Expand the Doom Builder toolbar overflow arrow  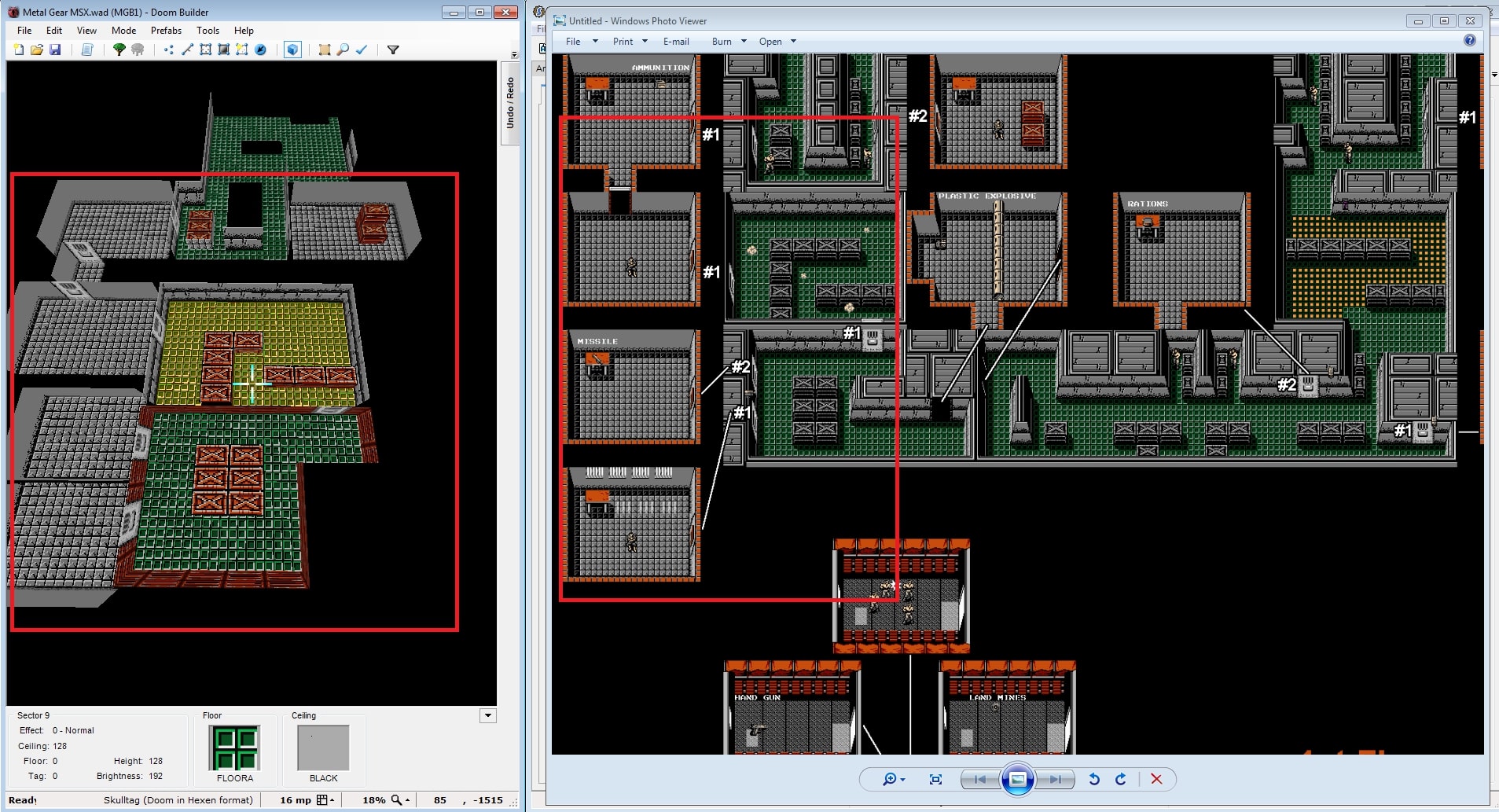click(514, 54)
